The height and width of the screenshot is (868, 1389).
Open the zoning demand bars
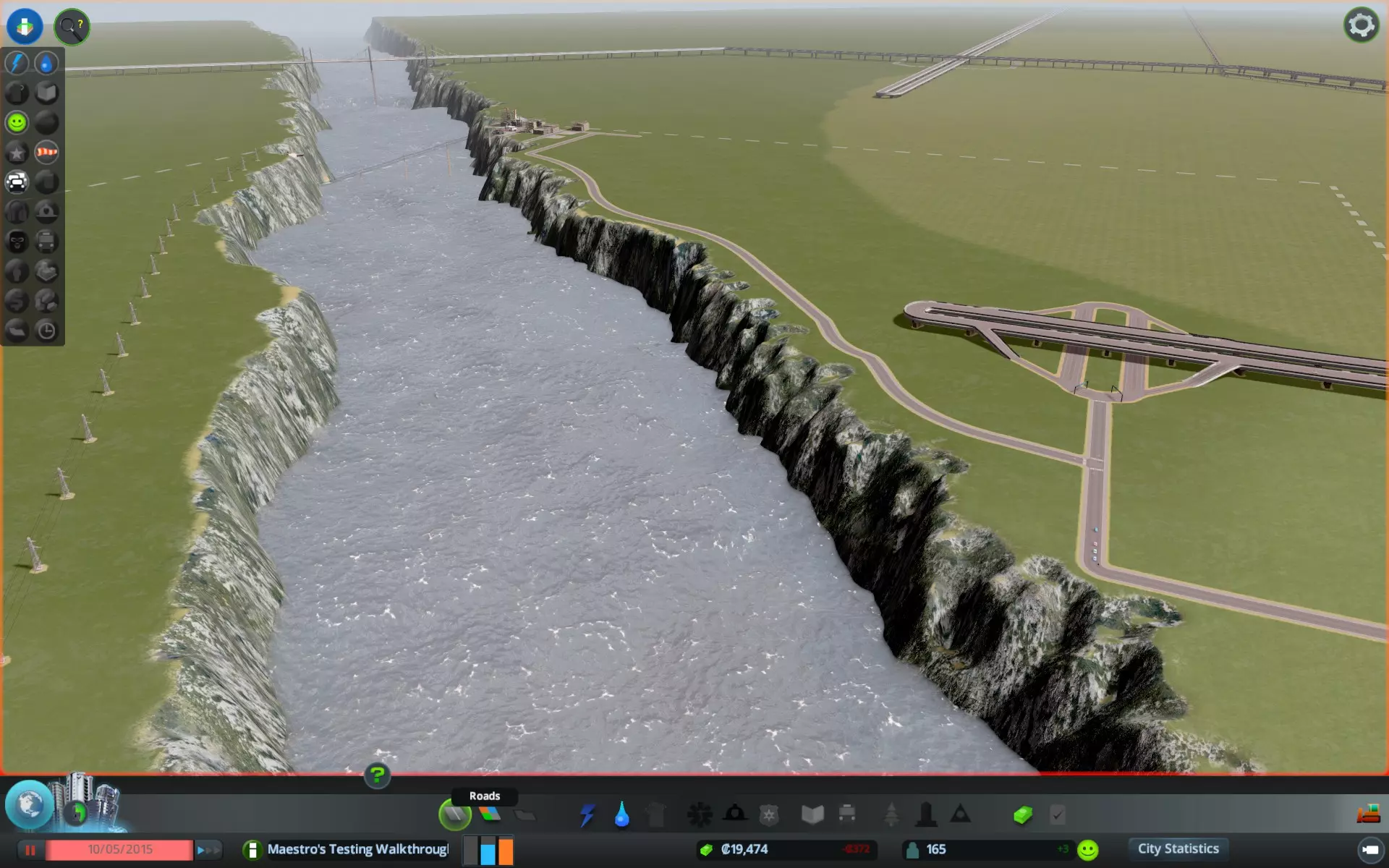pos(488,851)
